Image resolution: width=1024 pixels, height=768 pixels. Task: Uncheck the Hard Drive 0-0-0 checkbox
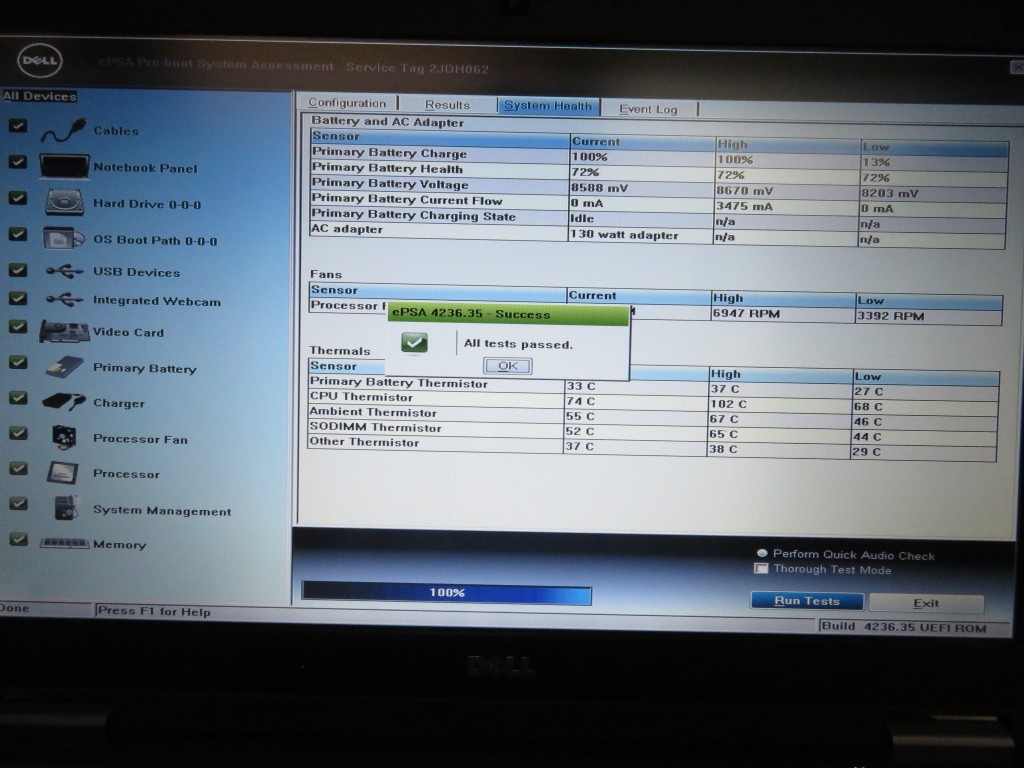point(18,197)
